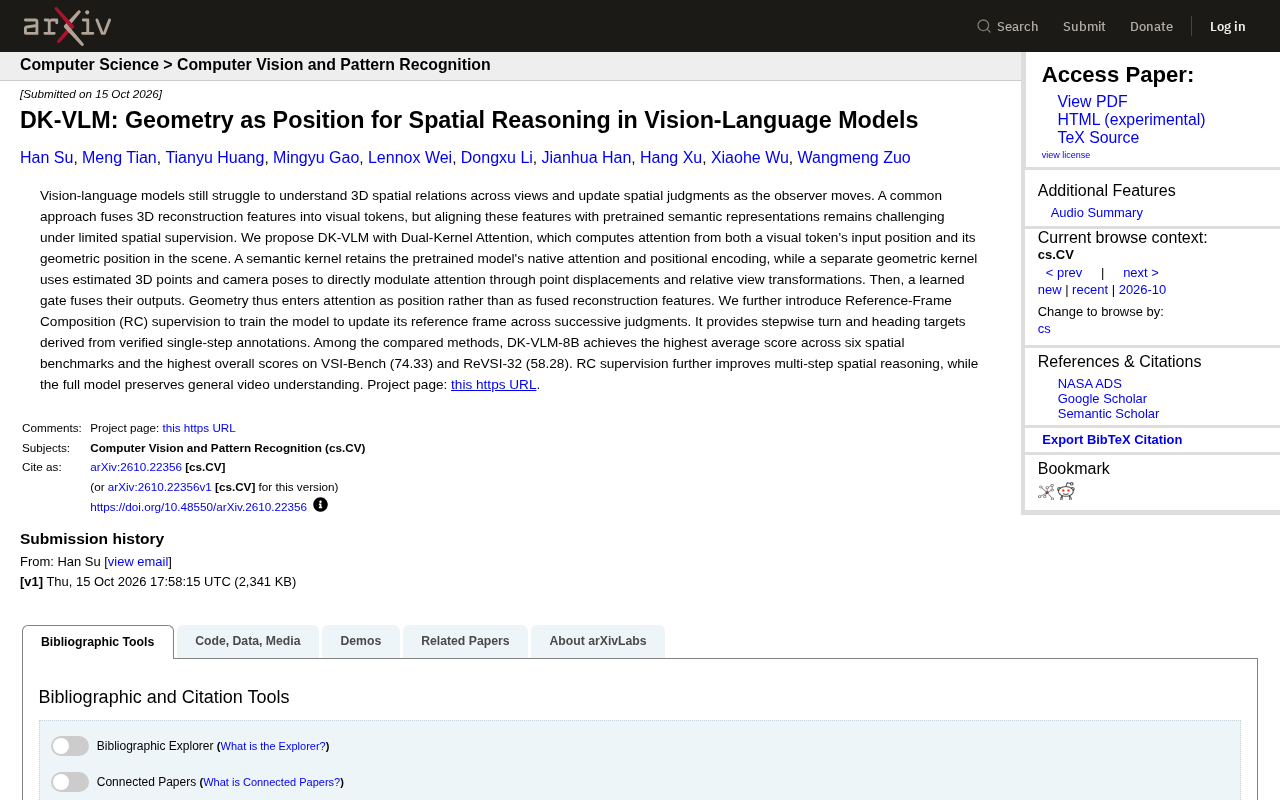Click Export BibTeX Citation
This screenshot has height=800, width=1280.
(1112, 440)
